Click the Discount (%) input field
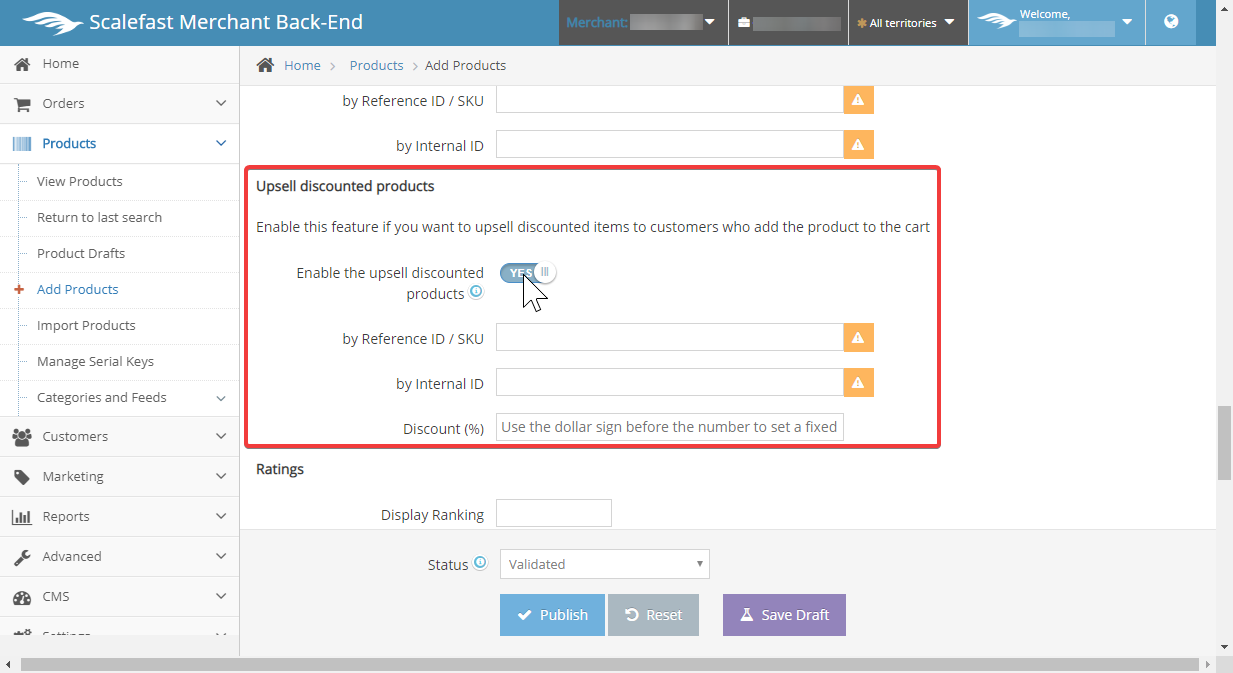The image size is (1233, 673). (x=670, y=427)
